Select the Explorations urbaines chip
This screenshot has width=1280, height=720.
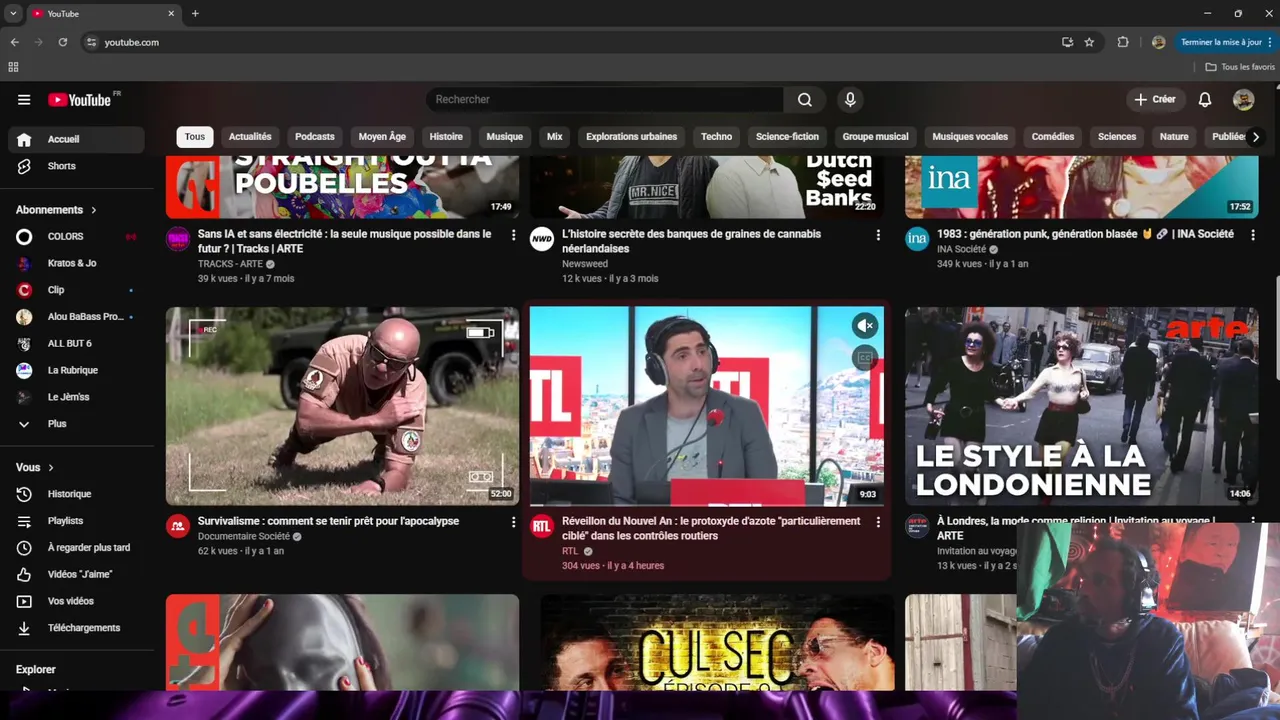(x=631, y=137)
